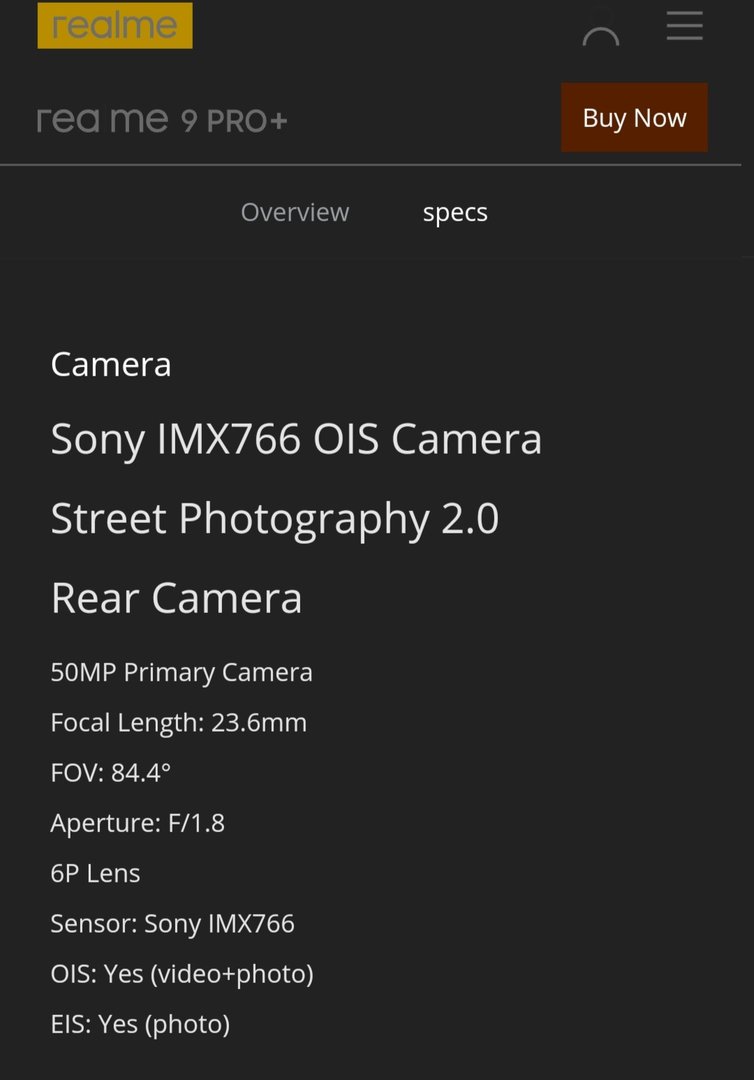Click the divider line below product header
754x1080 pixels.
coord(370,164)
